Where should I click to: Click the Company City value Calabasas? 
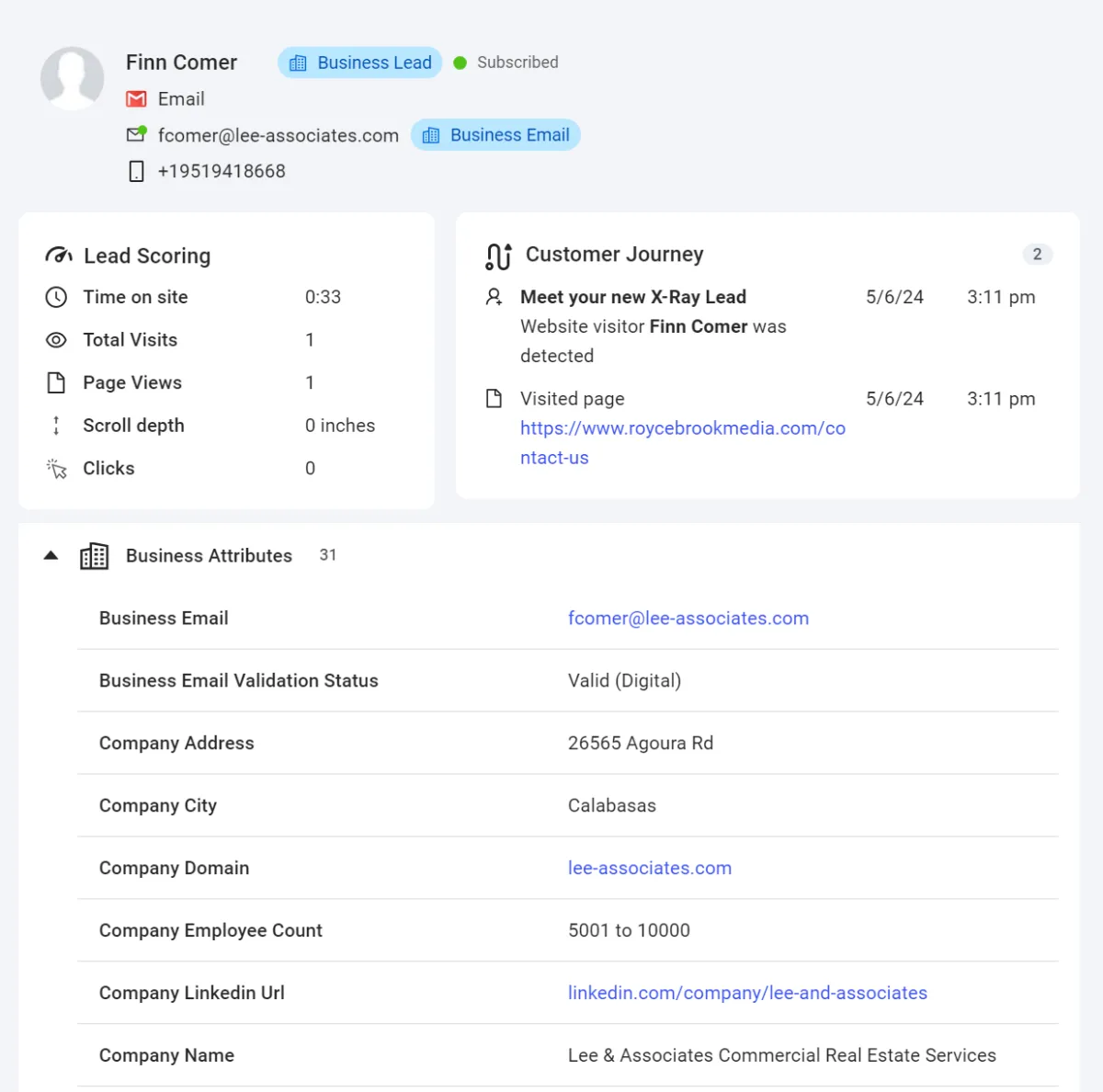click(612, 805)
